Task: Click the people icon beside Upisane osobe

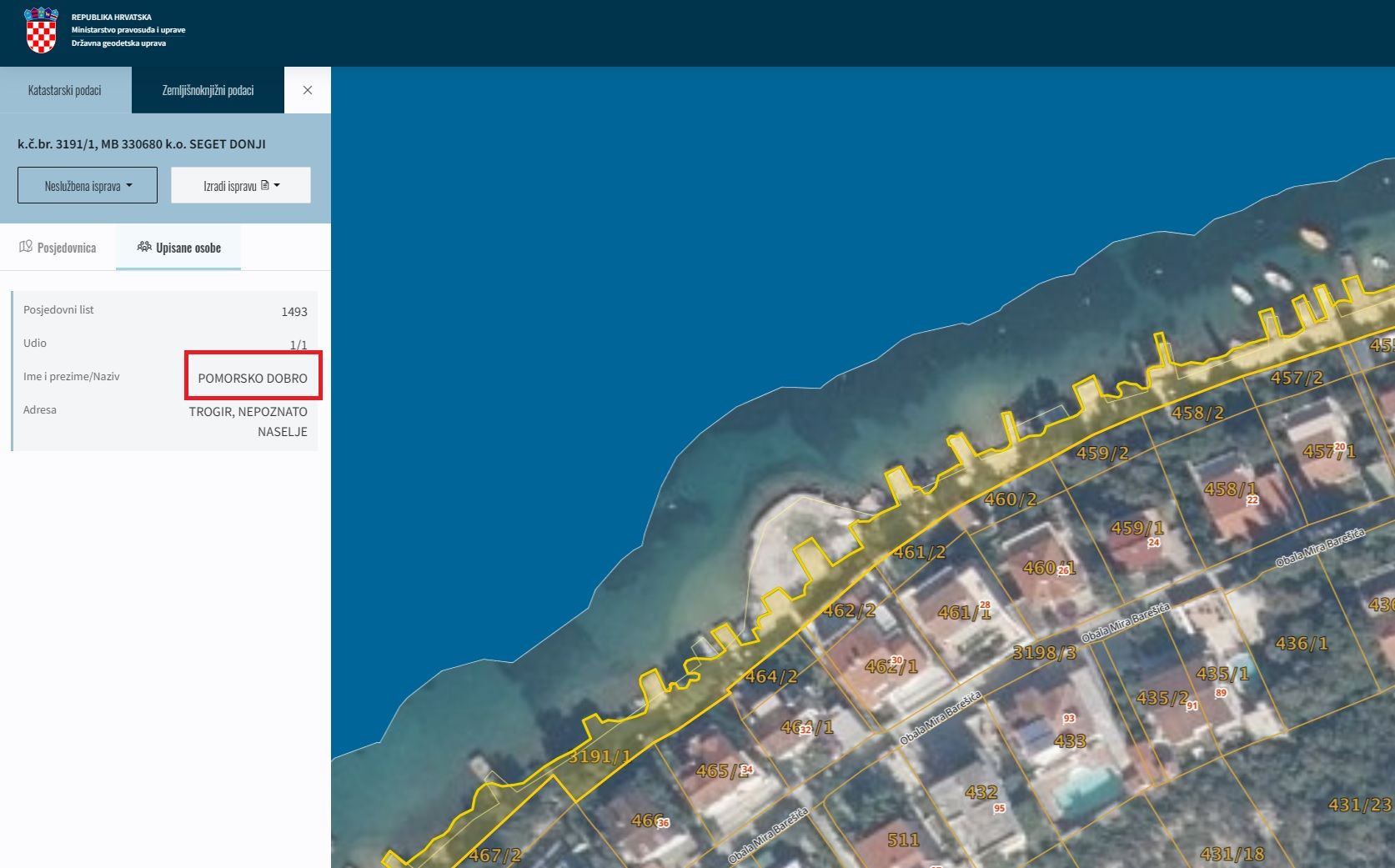Action: pos(144,247)
